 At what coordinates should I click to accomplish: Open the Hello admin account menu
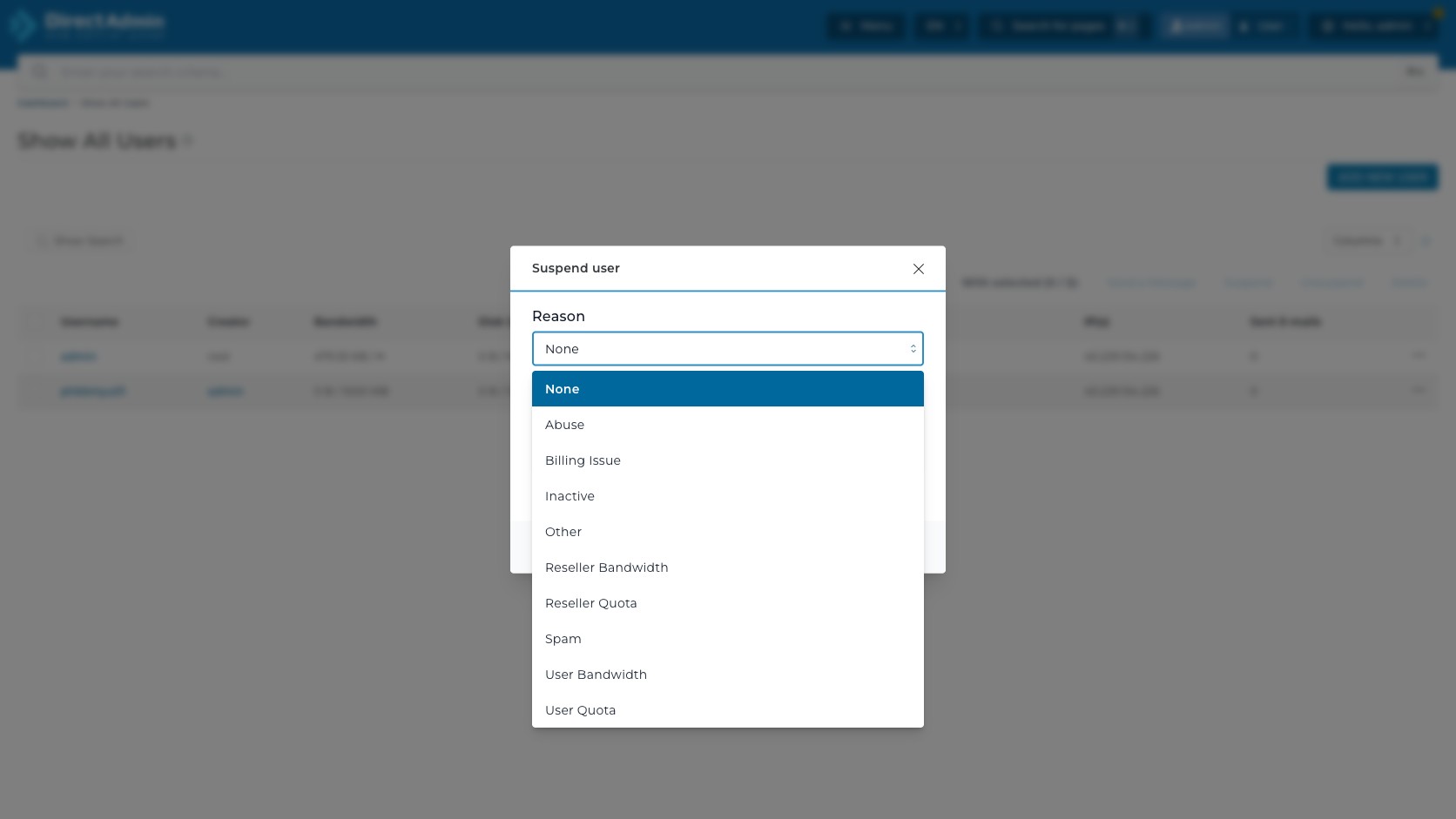click(1375, 26)
